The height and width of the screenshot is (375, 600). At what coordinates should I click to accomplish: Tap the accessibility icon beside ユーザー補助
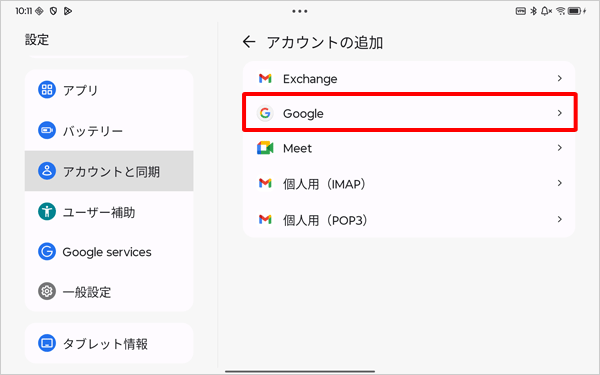pos(47,211)
